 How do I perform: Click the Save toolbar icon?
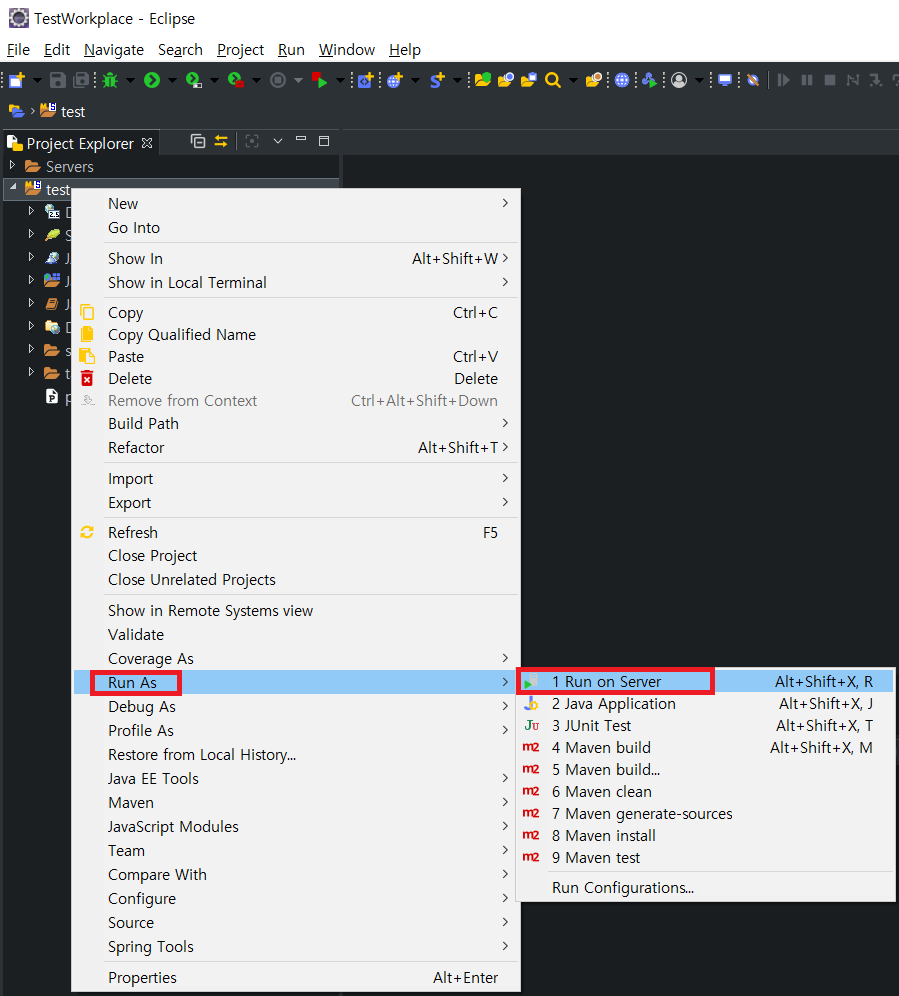(x=58, y=80)
